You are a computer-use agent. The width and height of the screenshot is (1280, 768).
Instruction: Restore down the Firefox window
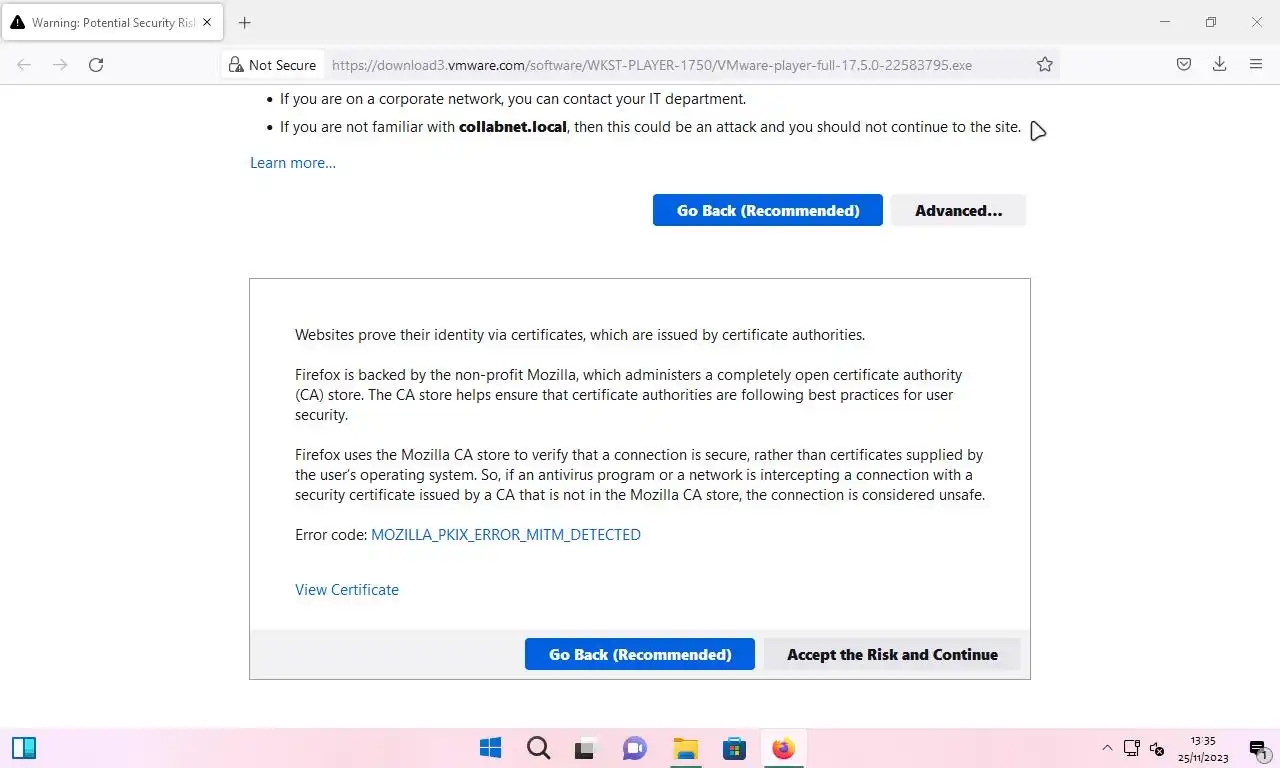coord(1211,22)
